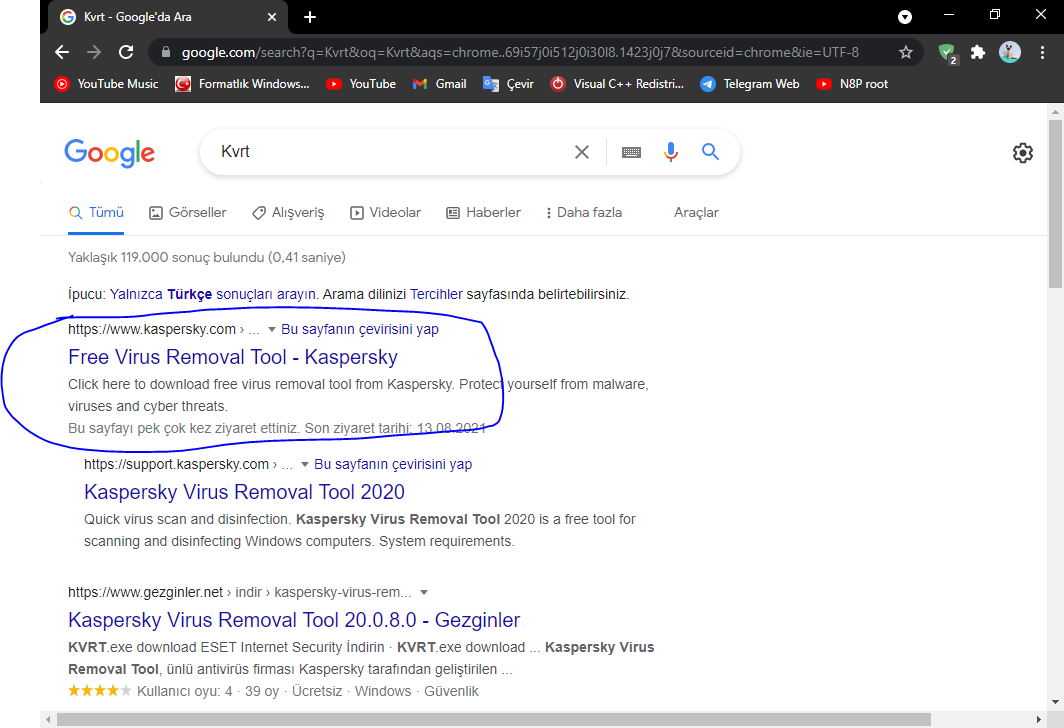Image resolution: width=1064 pixels, height=728 pixels.
Task: Submit search with magnifier icon
Action: pos(710,151)
